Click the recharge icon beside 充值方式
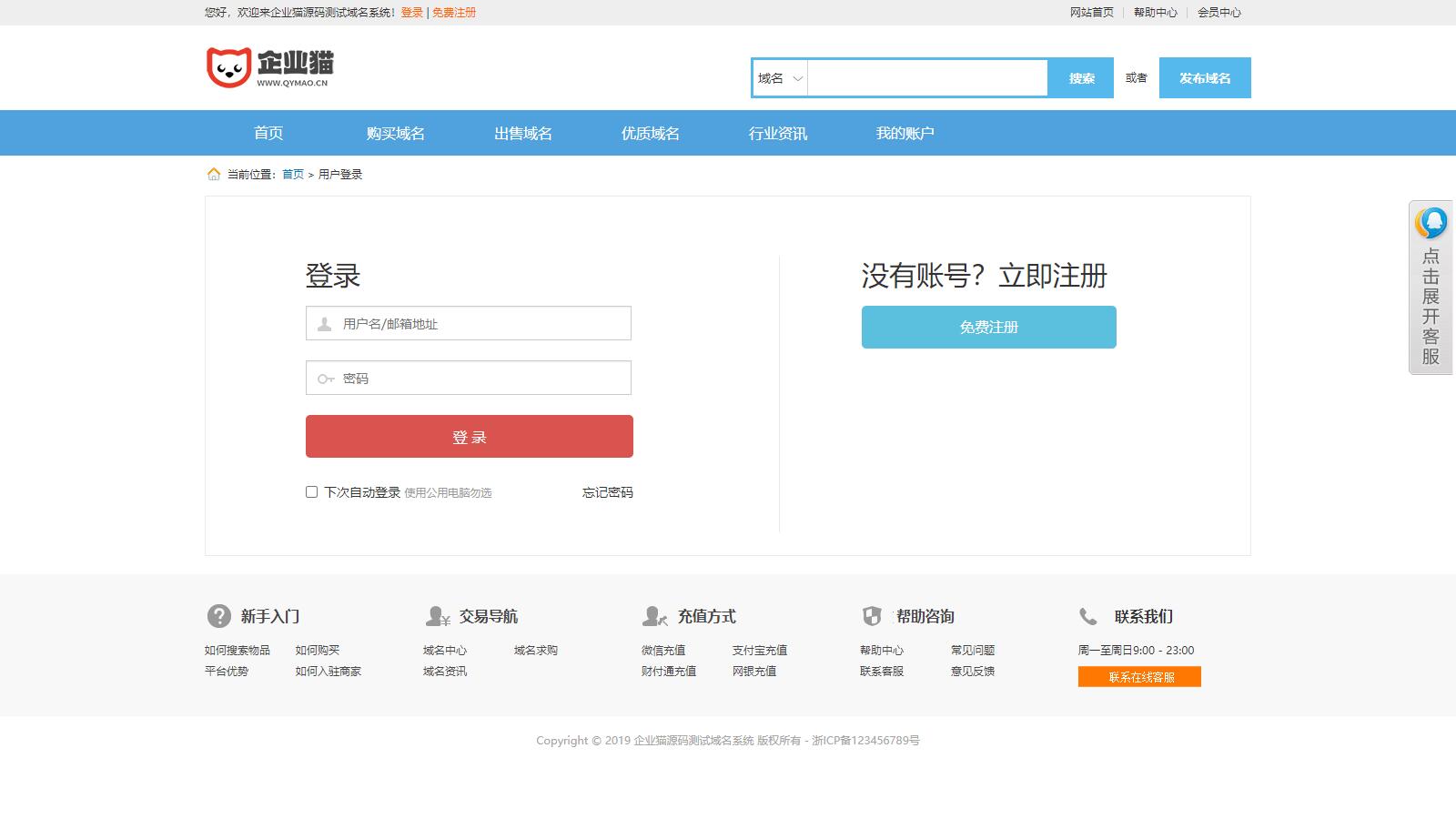 coord(654,616)
